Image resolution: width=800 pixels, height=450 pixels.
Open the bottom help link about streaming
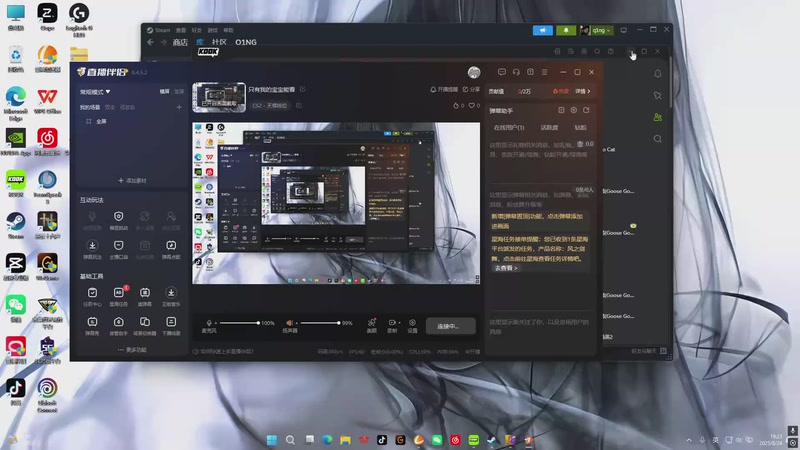(223, 352)
